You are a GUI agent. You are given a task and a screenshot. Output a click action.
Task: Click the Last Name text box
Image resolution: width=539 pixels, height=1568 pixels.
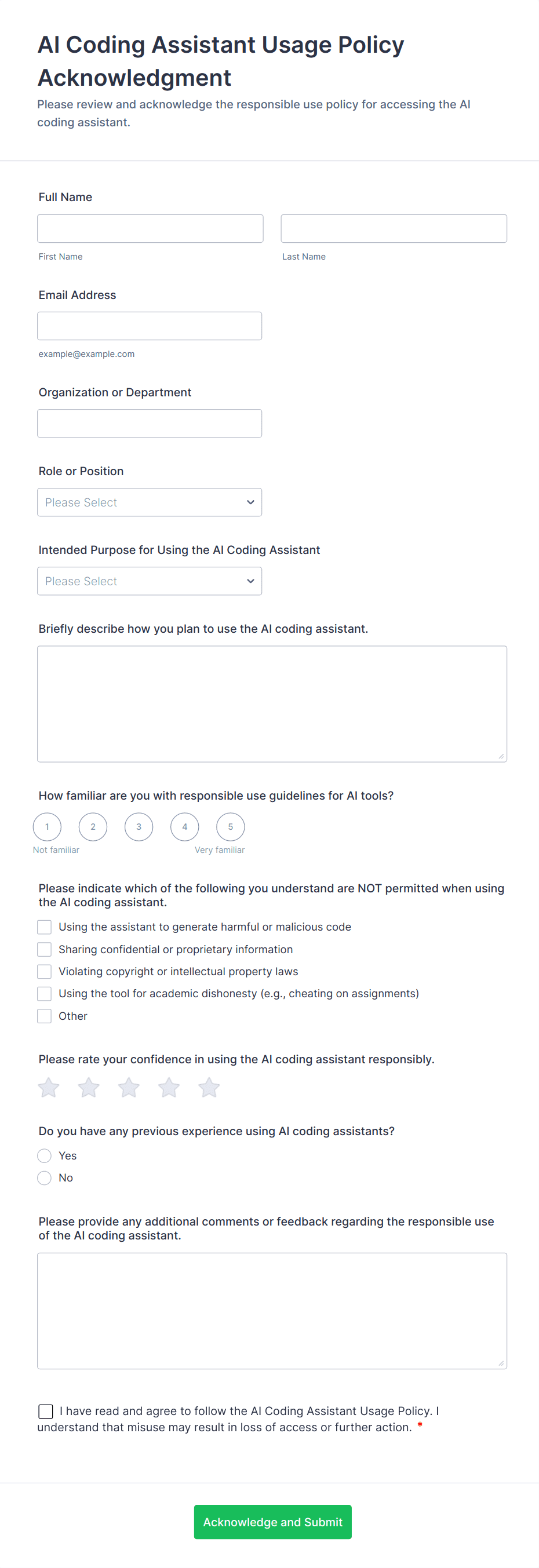pyautogui.click(x=394, y=229)
